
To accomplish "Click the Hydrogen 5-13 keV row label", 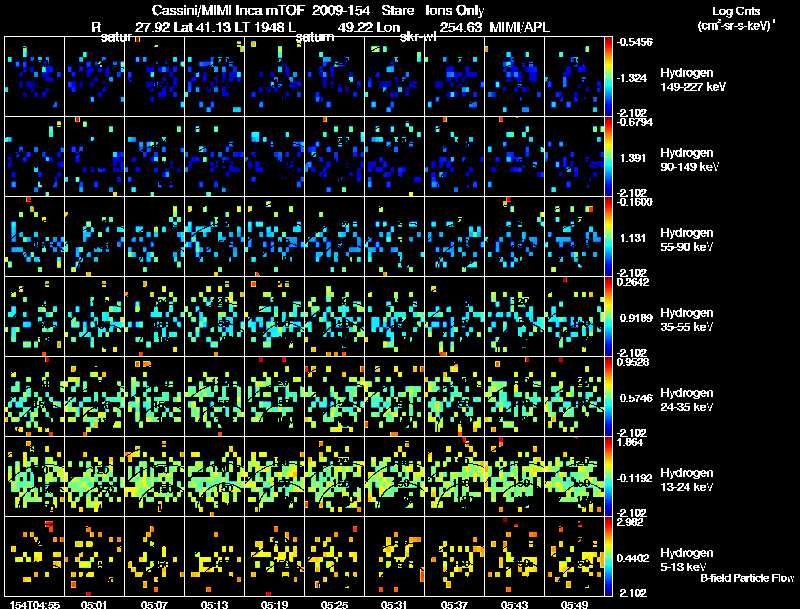I will (687, 560).
